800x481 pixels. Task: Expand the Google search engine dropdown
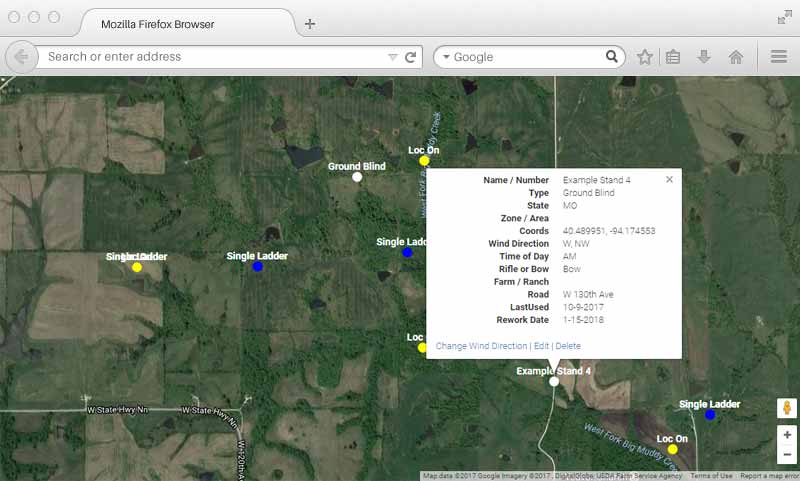(445, 58)
